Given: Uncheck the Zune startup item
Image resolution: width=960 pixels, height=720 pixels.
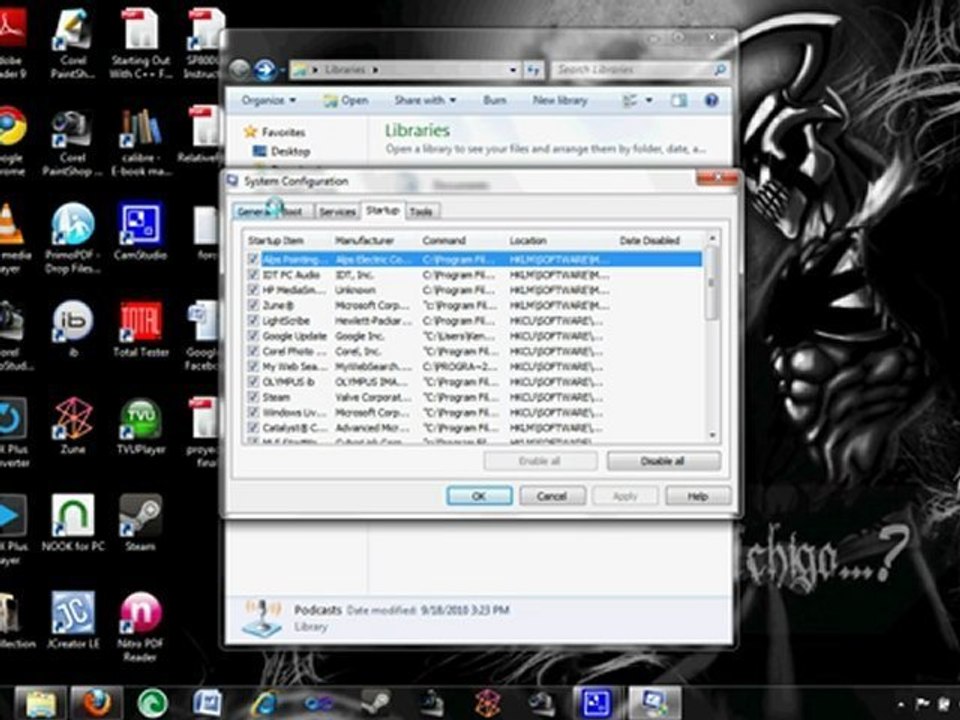Looking at the screenshot, I should point(252,305).
